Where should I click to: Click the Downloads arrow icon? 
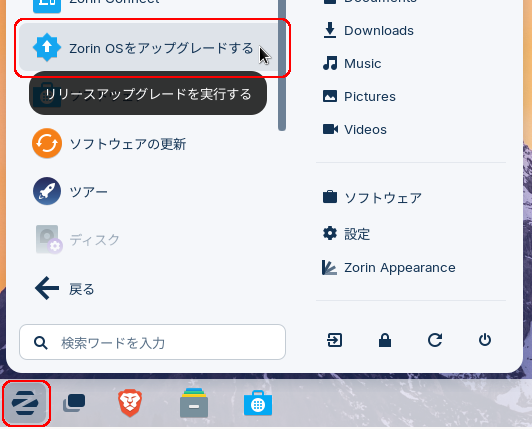[x=330, y=30]
